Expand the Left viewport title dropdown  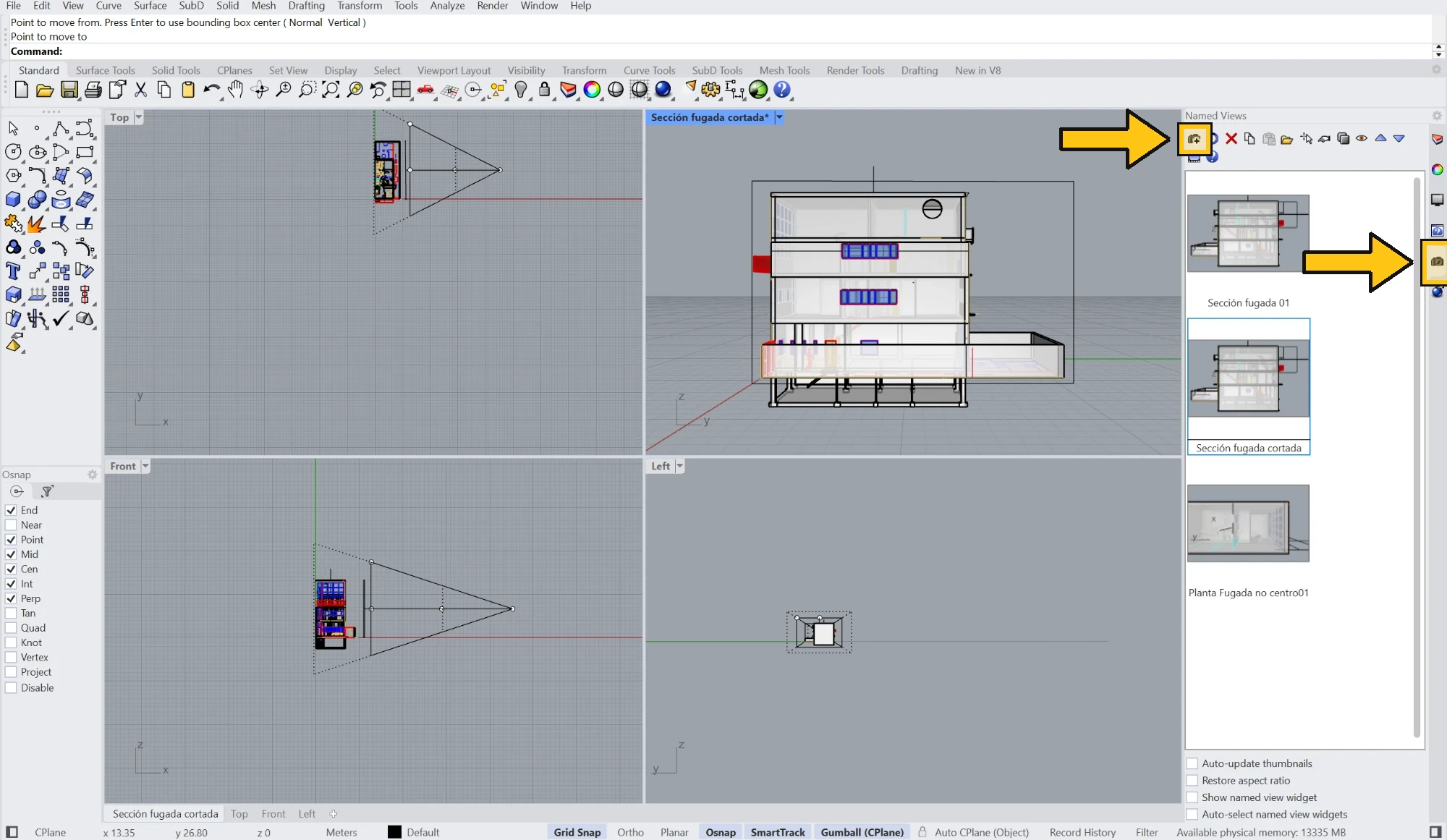click(679, 466)
